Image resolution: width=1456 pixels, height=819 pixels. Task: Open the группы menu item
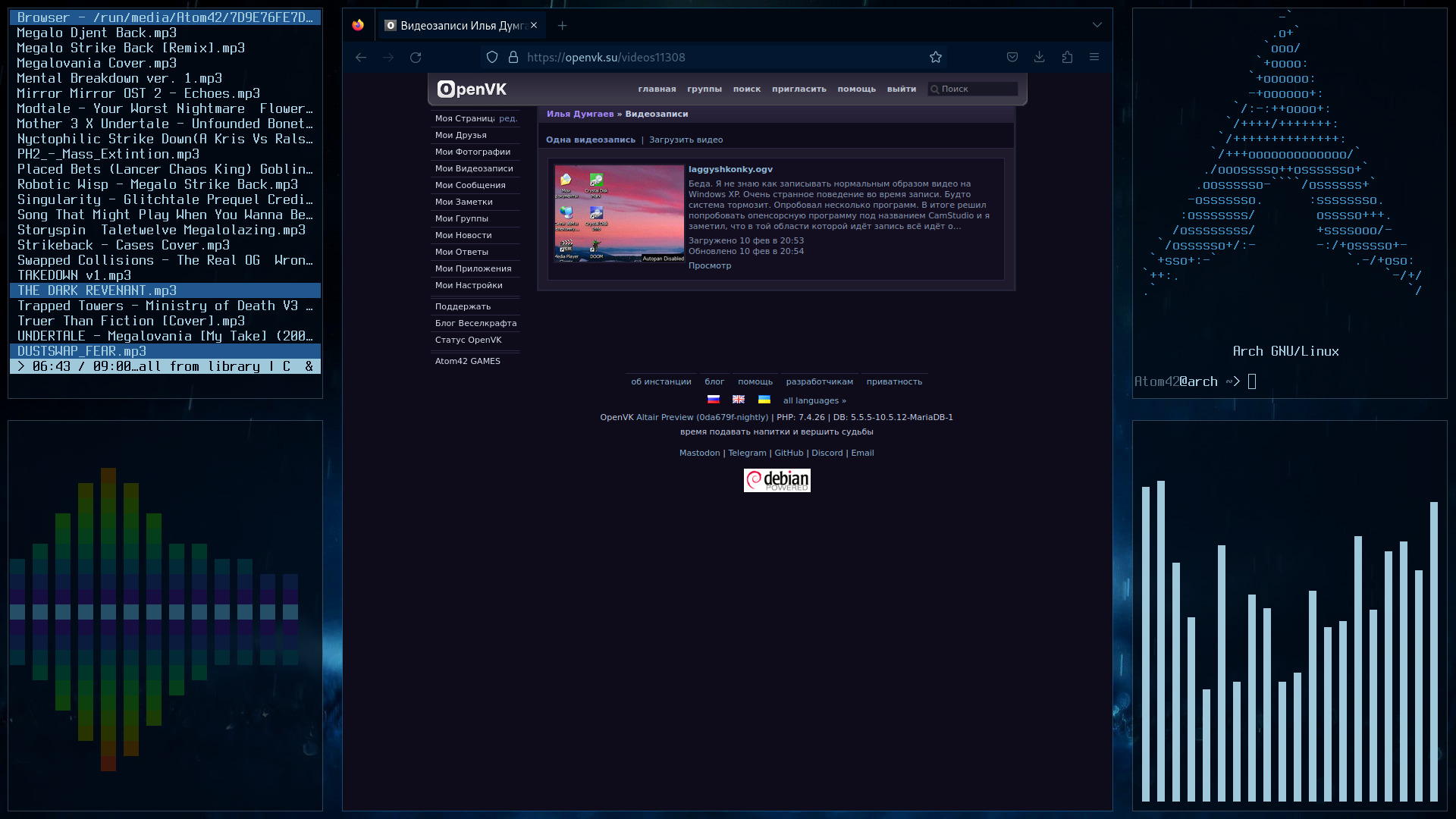coord(704,89)
